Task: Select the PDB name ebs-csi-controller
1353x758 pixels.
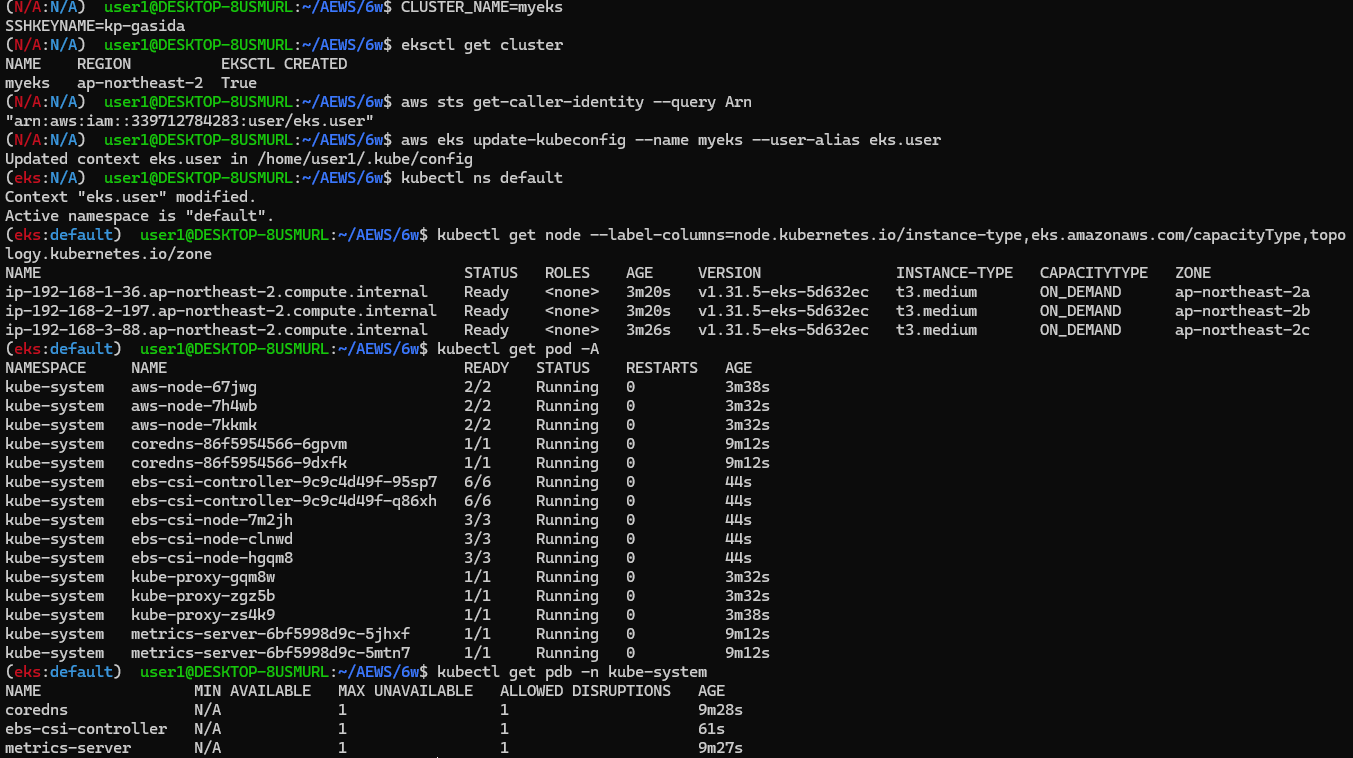Action: pos(86,729)
